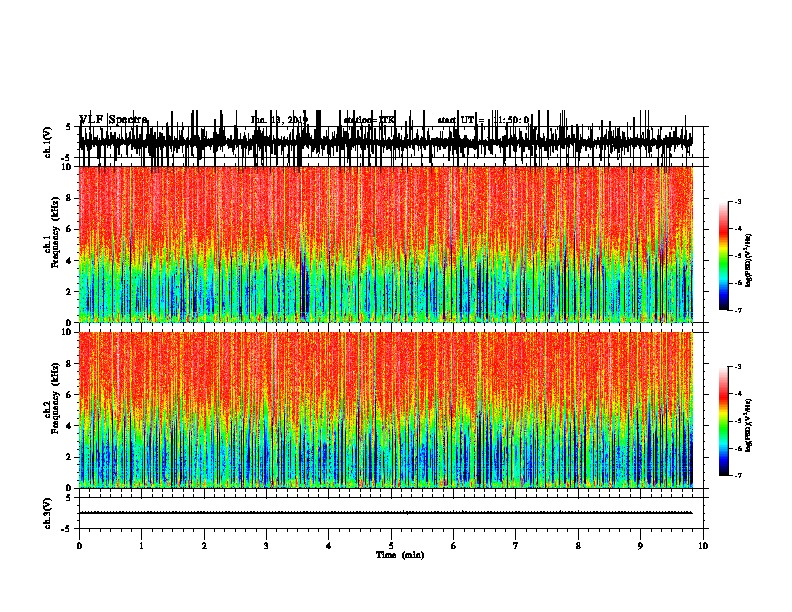The height and width of the screenshot is (612, 792).
Task: Click the 'Time (min)' x-axis label
Action: coord(400,555)
